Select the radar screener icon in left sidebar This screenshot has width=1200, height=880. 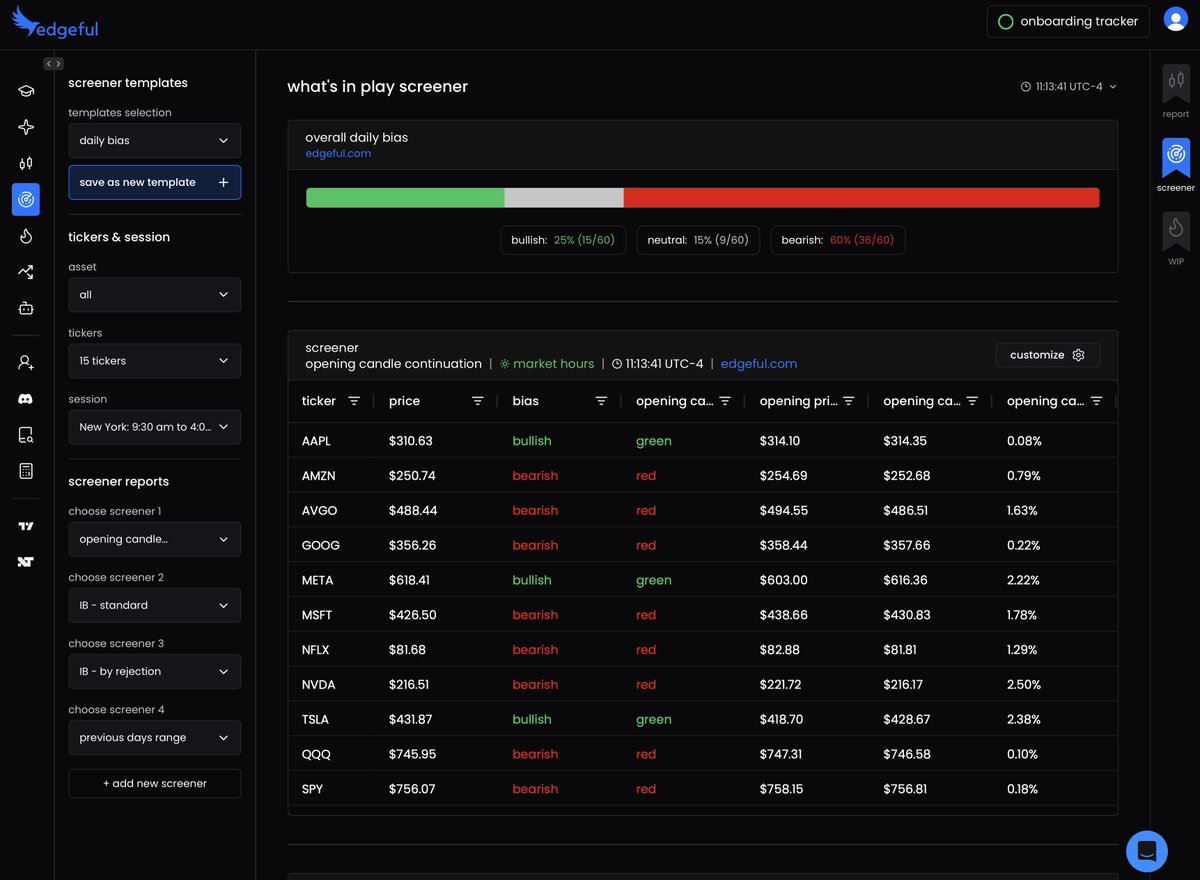[x=26, y=200]
